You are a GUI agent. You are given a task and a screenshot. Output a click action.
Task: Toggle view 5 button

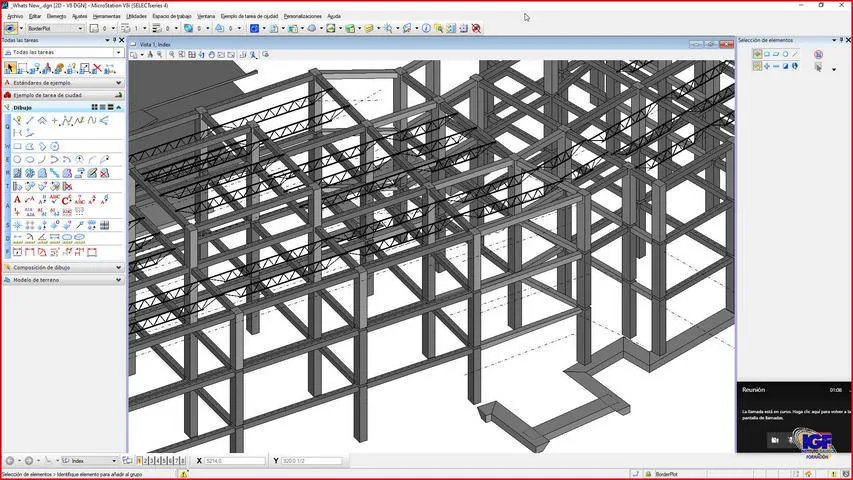point(164,460)
